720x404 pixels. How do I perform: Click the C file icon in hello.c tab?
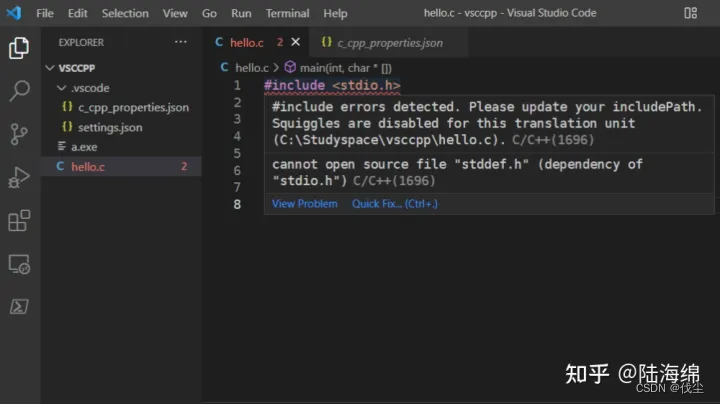[x=219, y=42]
